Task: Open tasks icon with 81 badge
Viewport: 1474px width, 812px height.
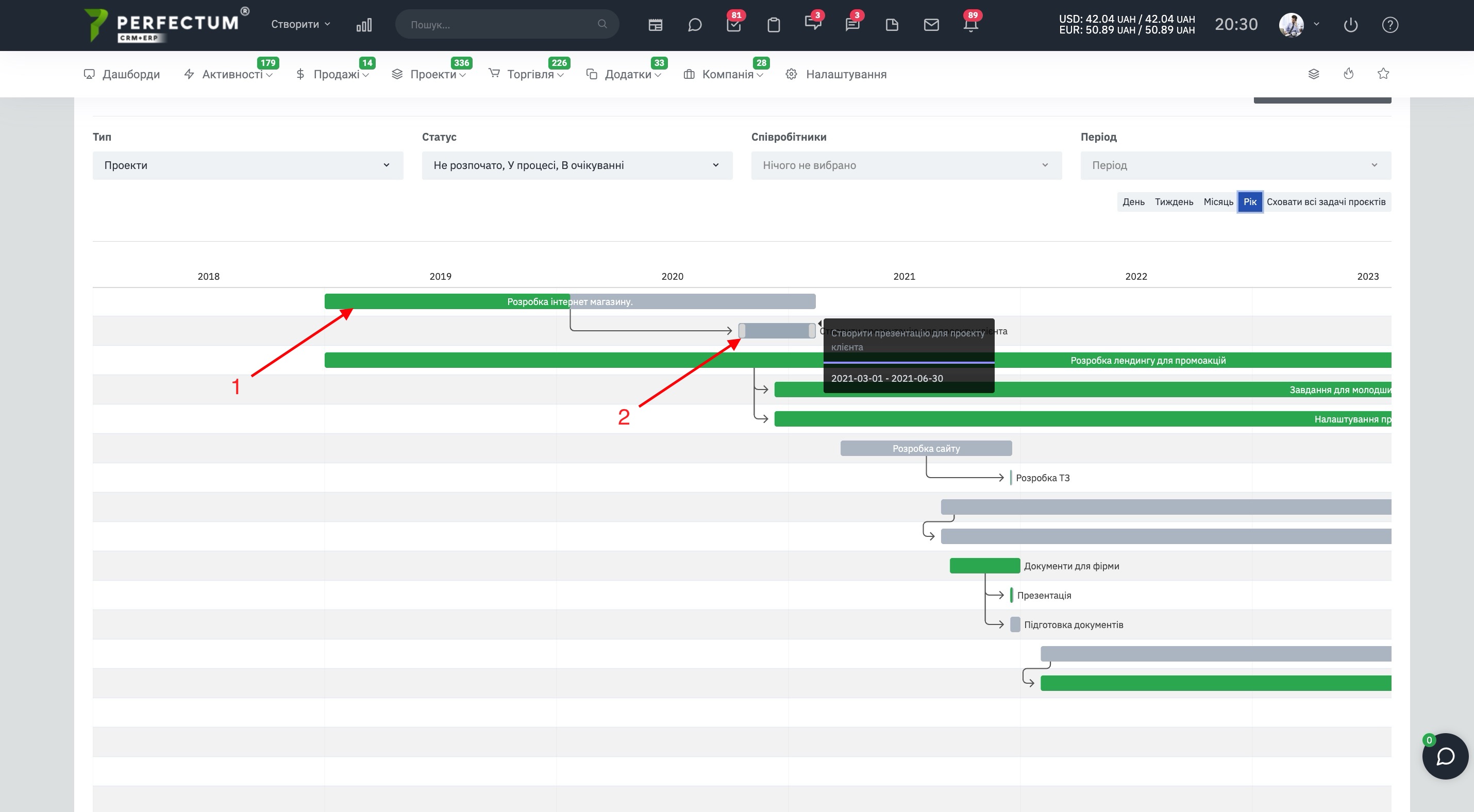Action: point(733,25)
